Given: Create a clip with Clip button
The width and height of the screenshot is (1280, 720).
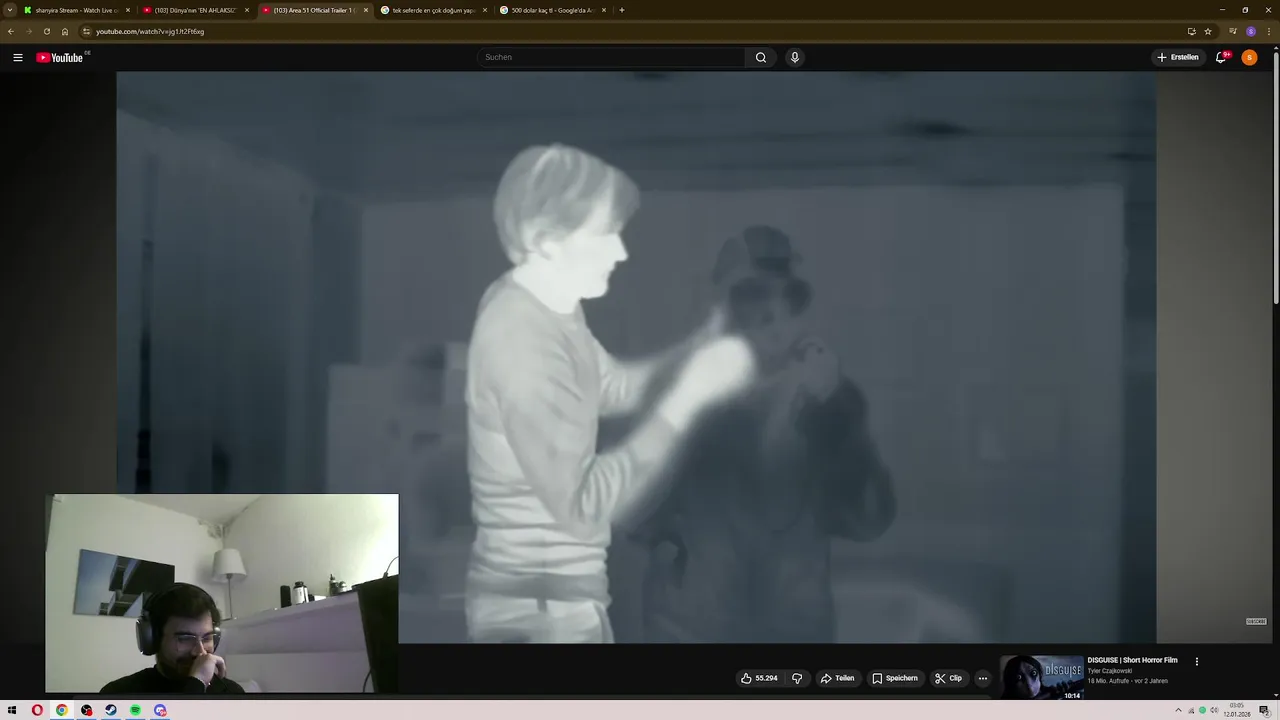Looking at the screenshot, I should tap(948, 678).
